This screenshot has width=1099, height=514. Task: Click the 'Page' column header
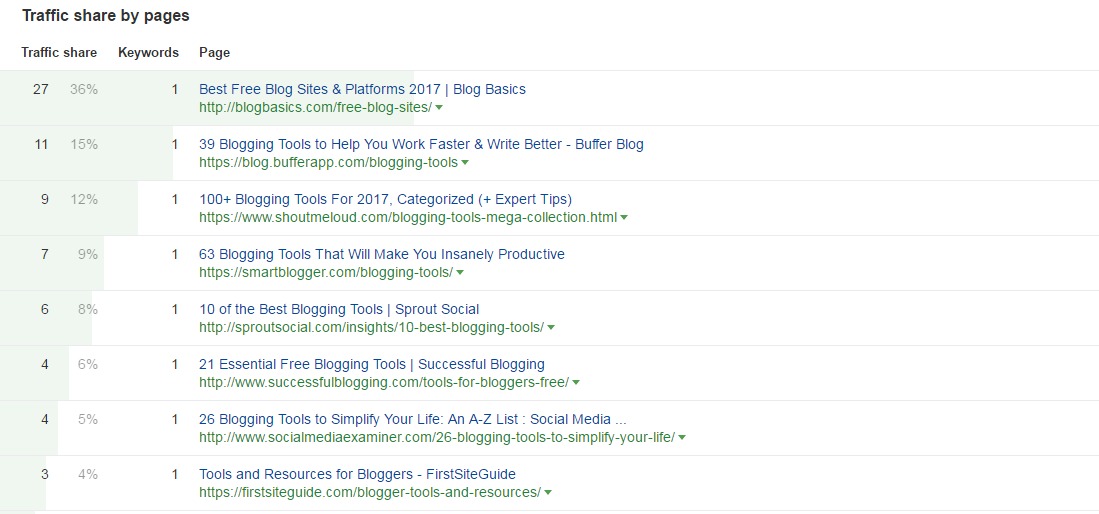pyautogui.click(x=214, y=53)
